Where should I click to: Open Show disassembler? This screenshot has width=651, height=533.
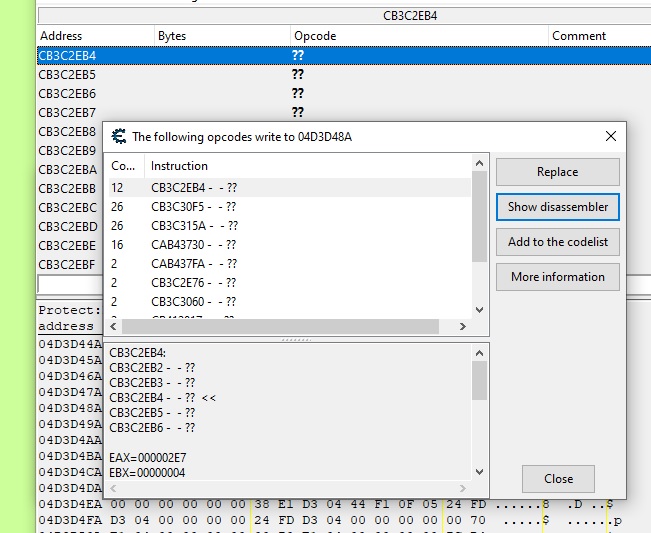coord(557,207)
